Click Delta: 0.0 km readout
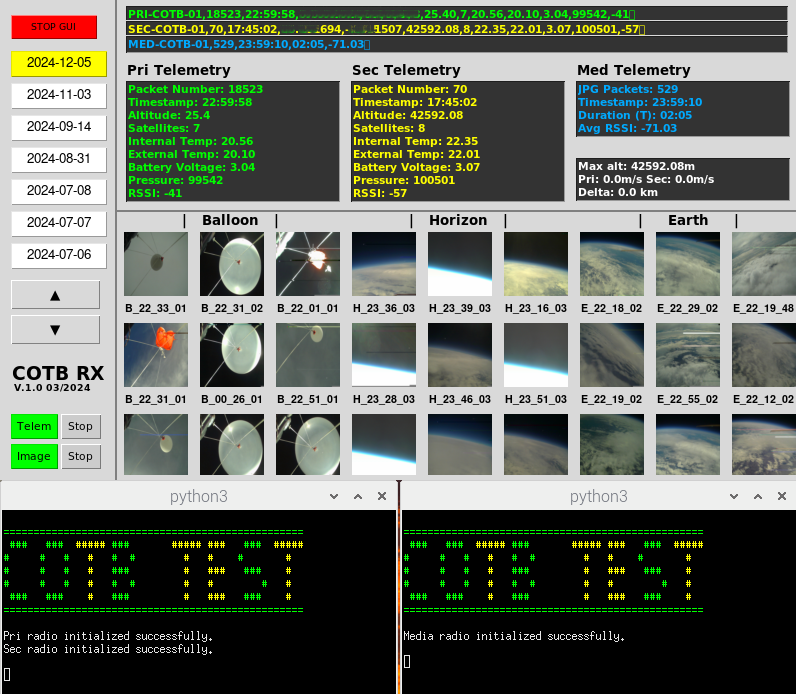This screenshot has width=796, height=694. coord(618,192)
